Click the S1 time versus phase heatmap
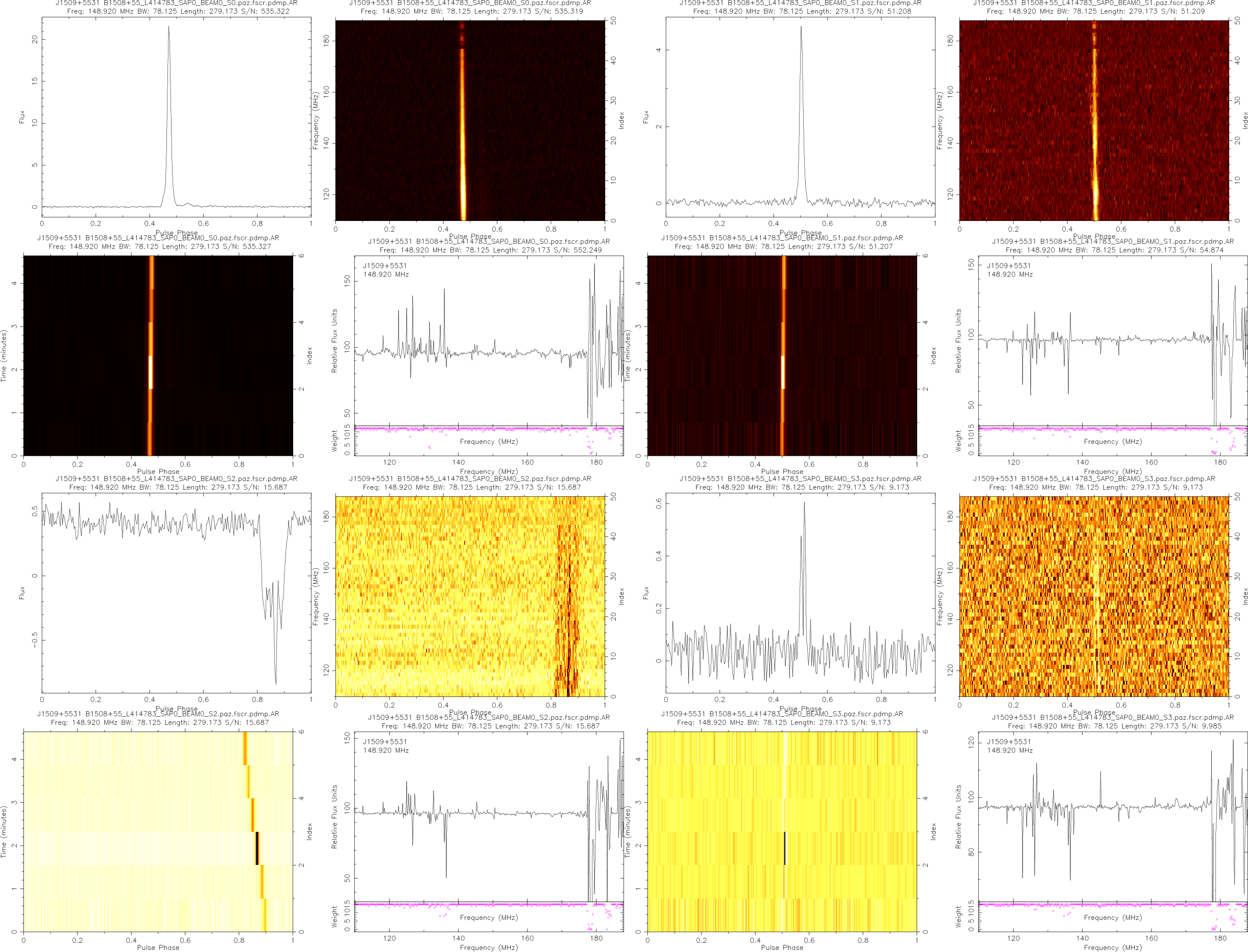The image size is (1248, 952). (782, 355)
